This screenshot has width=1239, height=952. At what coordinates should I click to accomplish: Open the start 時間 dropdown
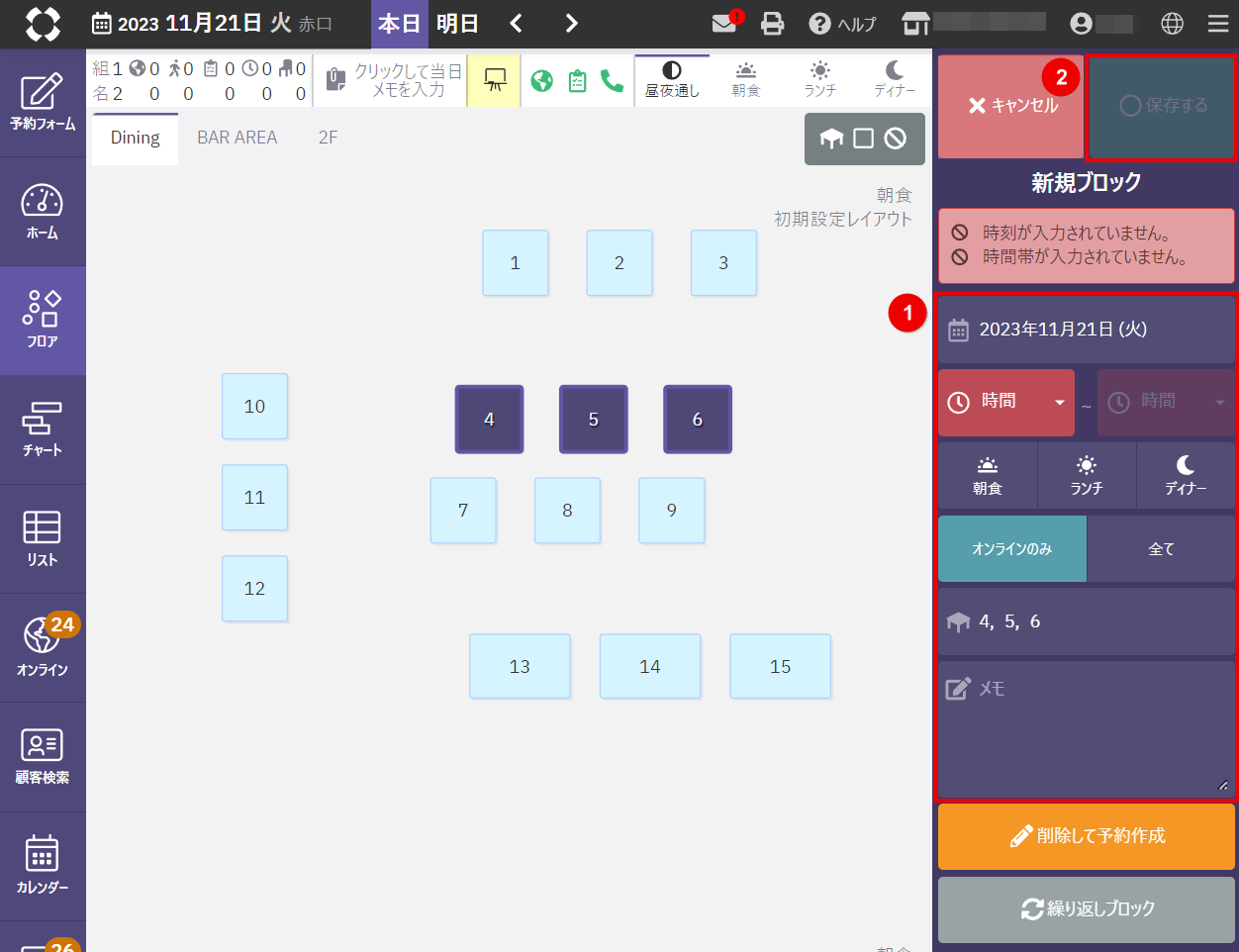[1005, 402]
